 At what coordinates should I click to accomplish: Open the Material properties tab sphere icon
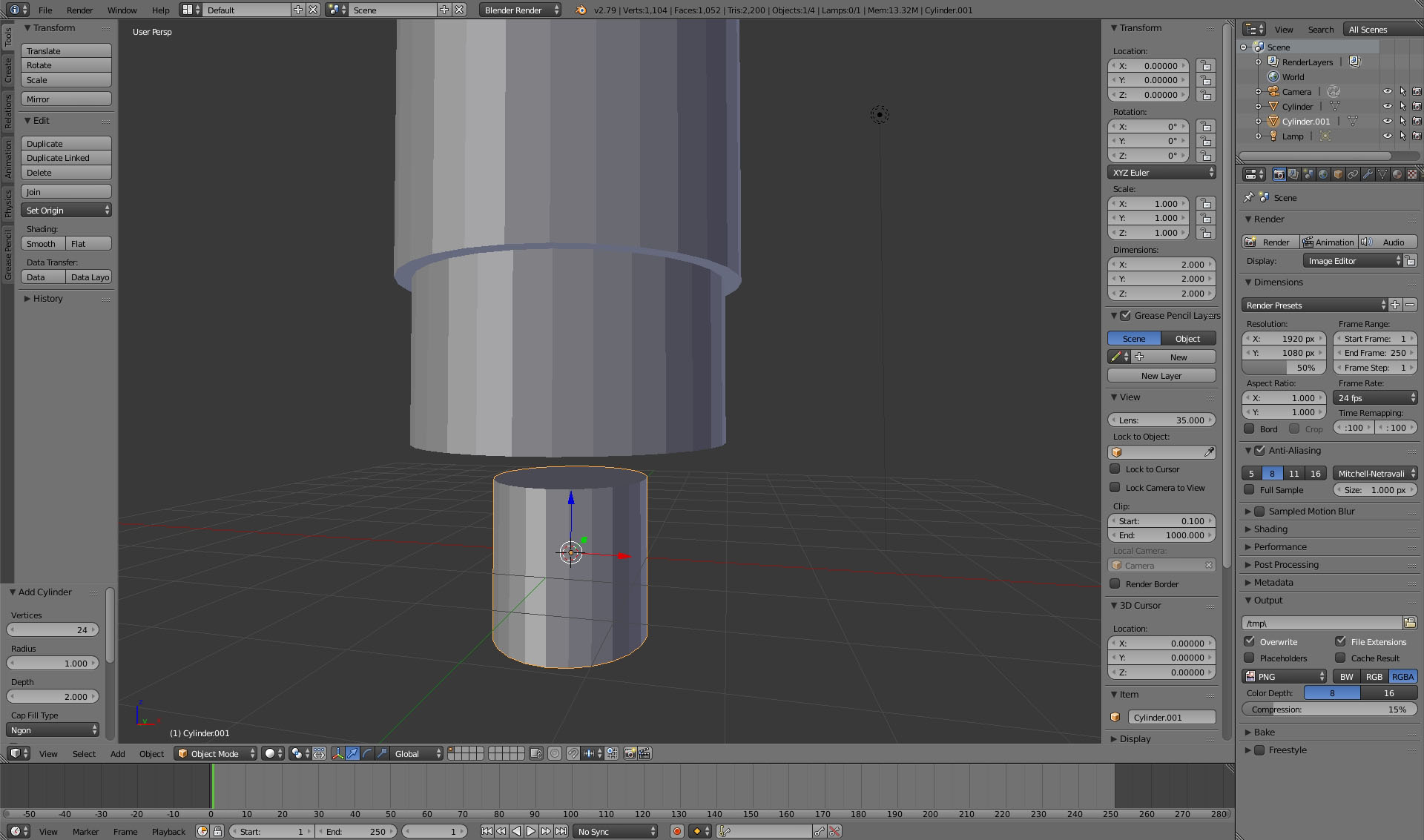(x=1397, y=174)
